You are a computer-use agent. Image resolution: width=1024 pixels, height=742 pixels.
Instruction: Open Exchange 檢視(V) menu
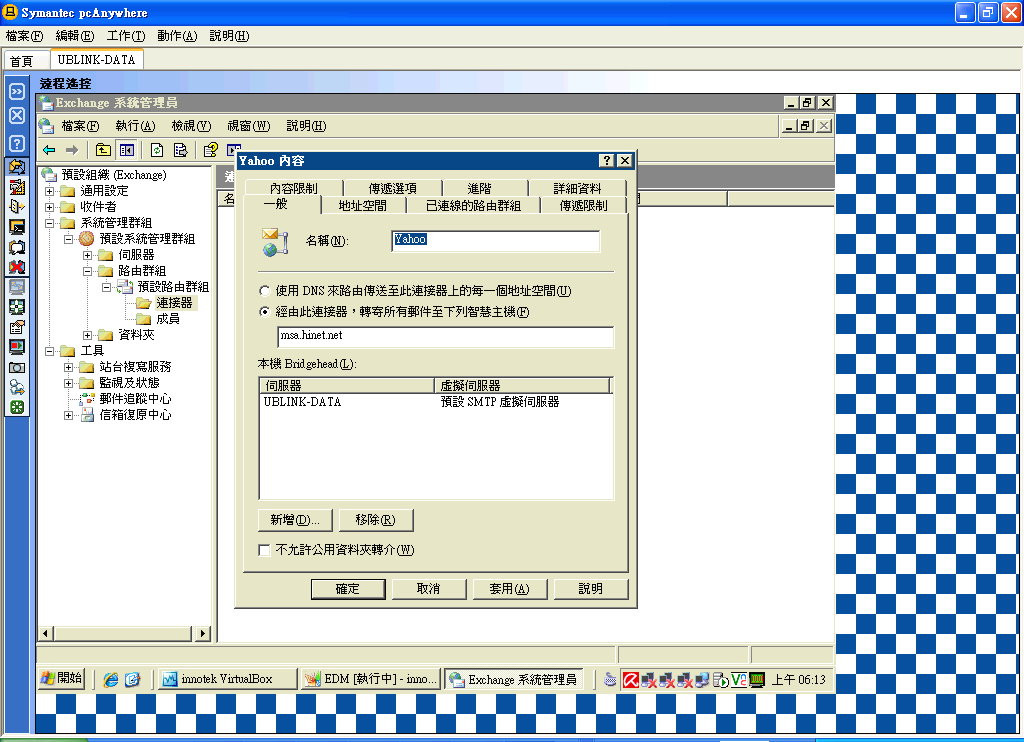(191, 126)
